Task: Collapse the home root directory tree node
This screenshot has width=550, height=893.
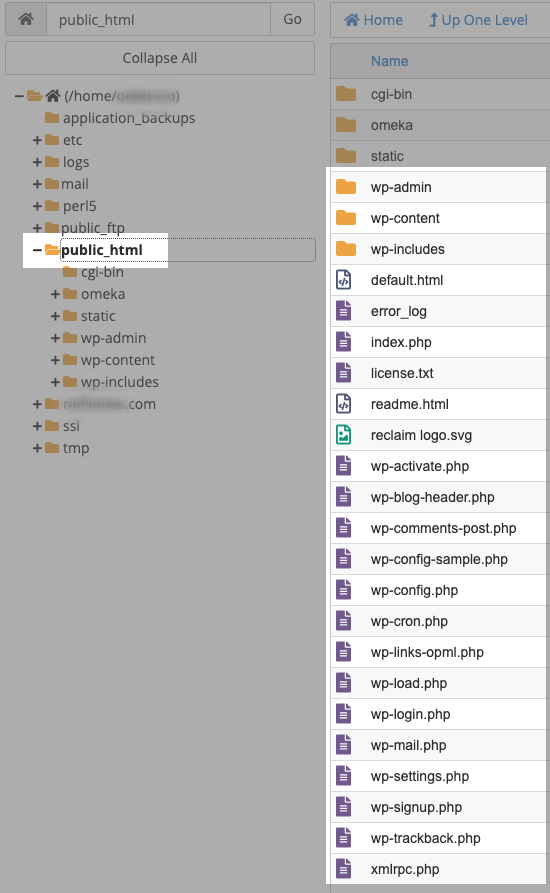Action: (x=19, y=96)
